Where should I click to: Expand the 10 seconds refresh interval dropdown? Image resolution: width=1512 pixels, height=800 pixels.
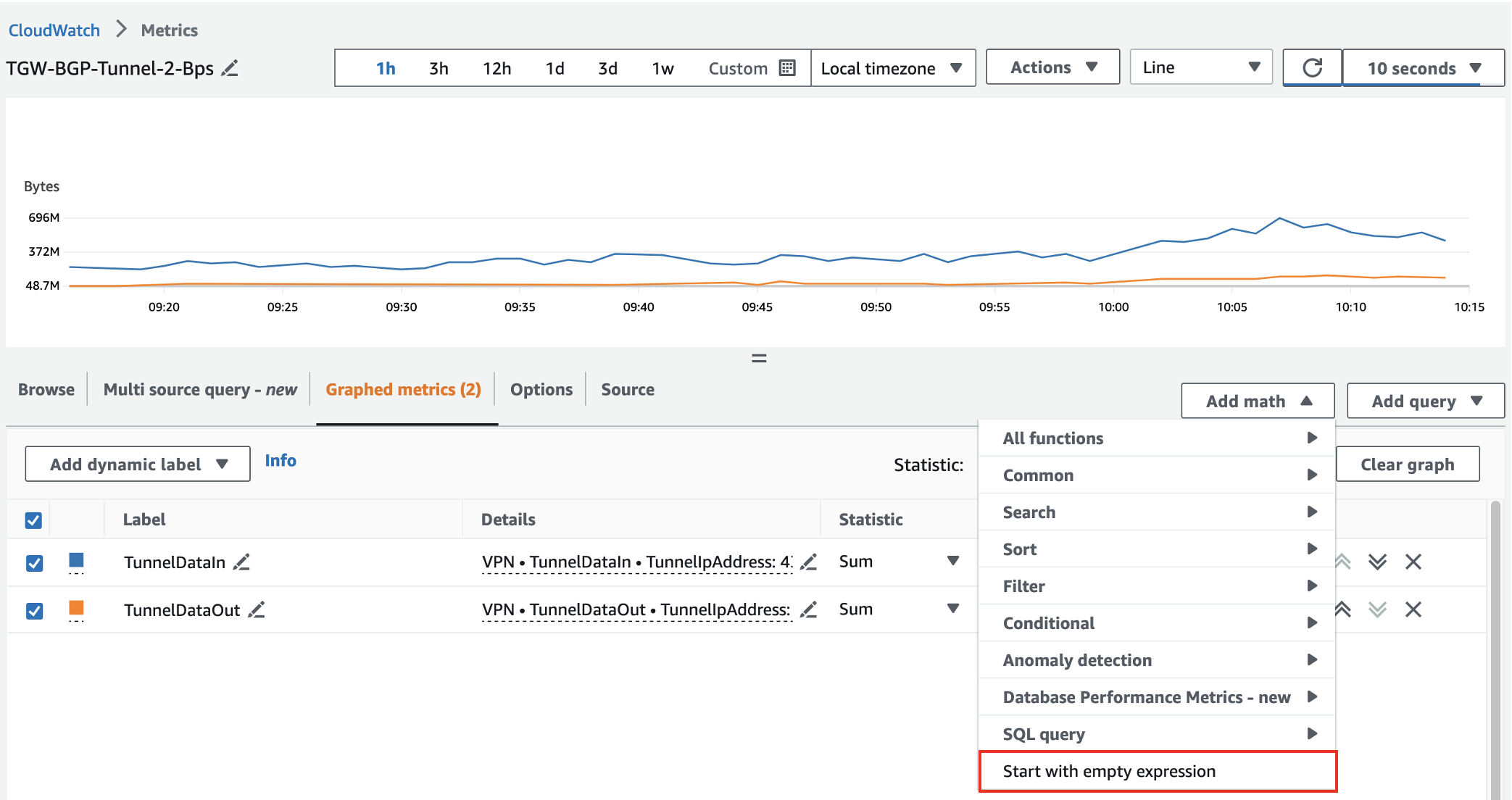point(1423,68)
